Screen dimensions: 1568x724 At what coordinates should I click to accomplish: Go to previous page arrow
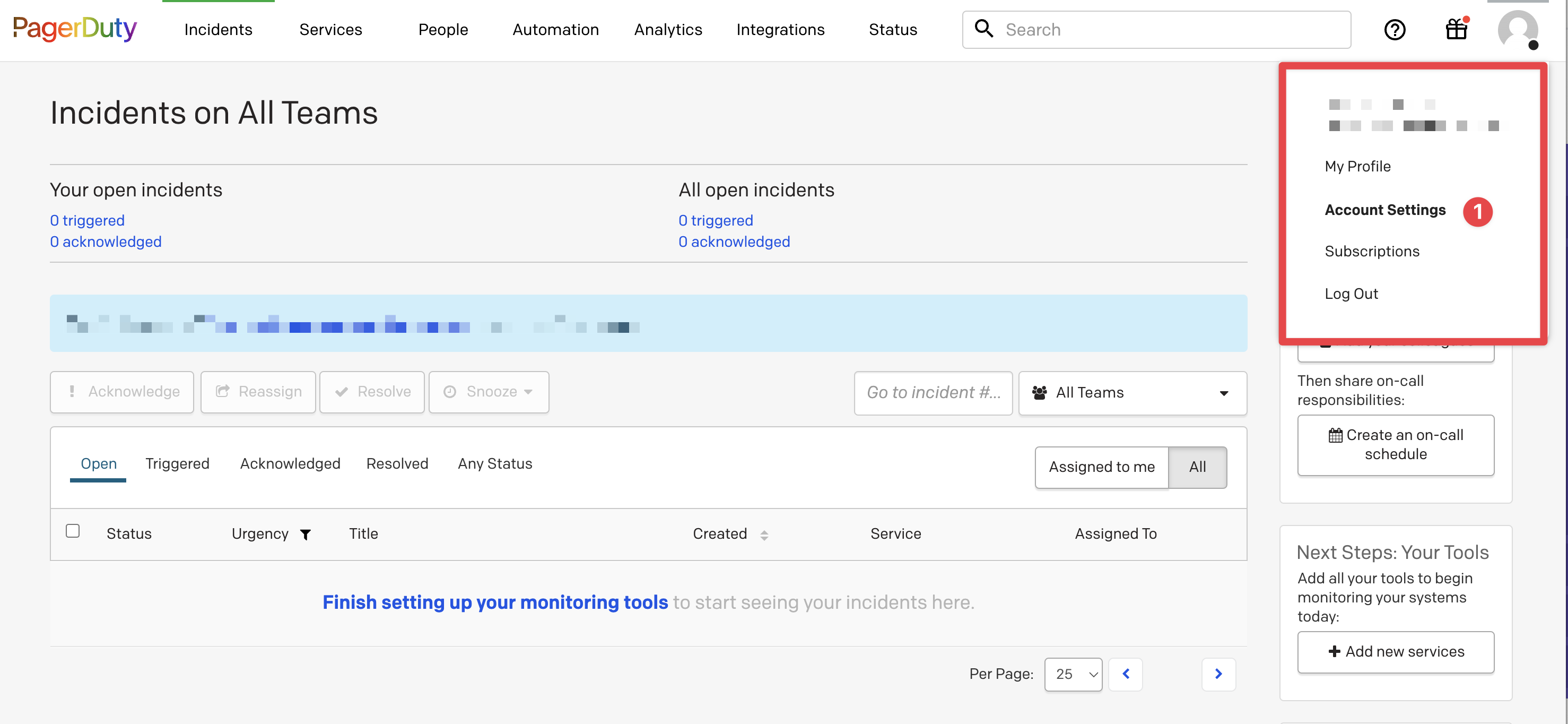(1125, 674)
